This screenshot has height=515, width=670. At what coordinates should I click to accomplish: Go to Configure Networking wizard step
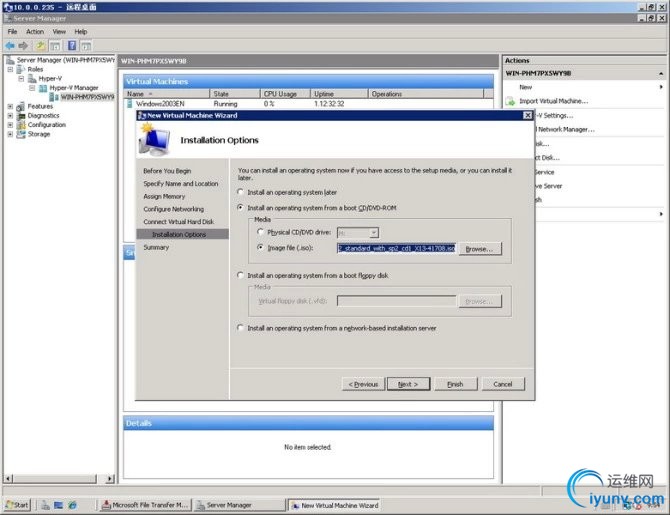coord(173,209)
